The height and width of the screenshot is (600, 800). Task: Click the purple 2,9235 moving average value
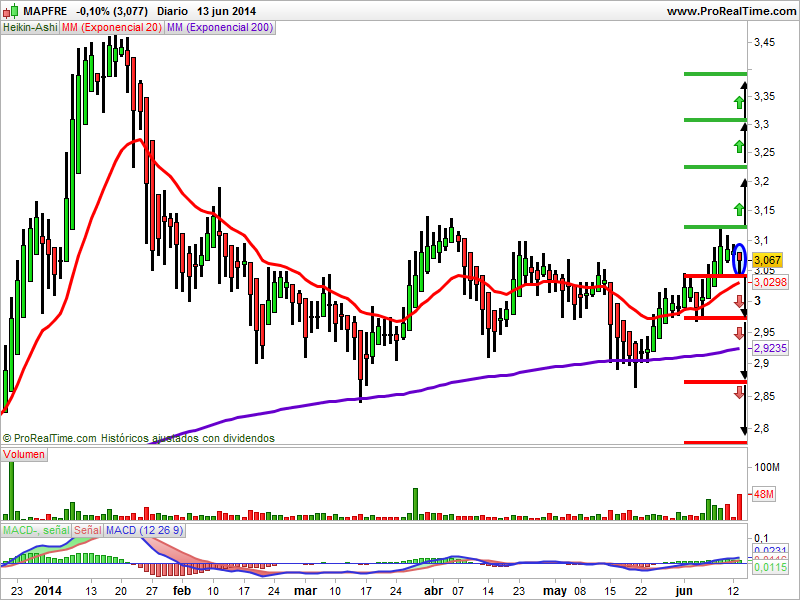770,348
